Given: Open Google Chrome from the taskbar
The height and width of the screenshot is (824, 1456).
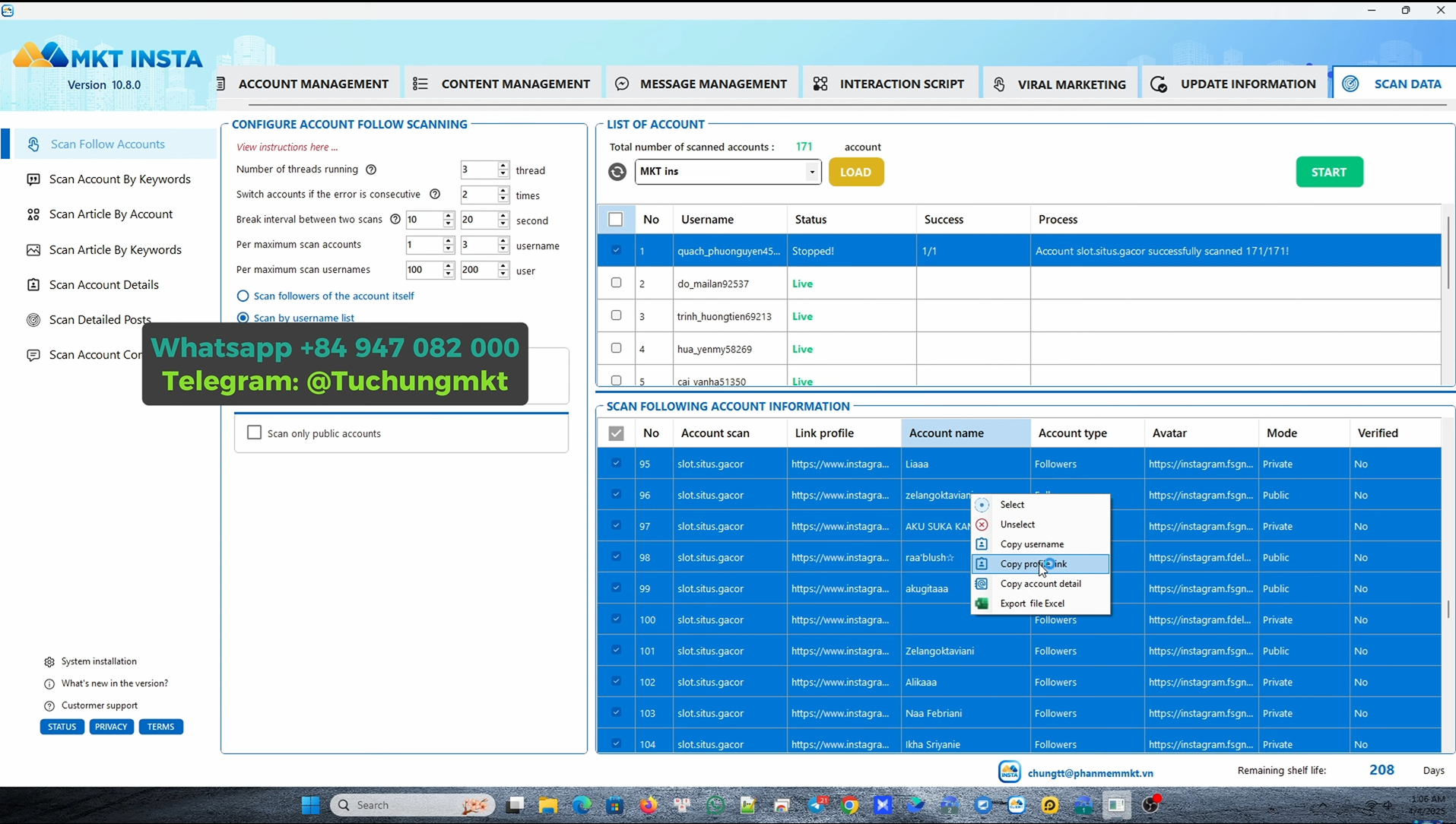Looking at the screenshot, I should tap(850, 805).
